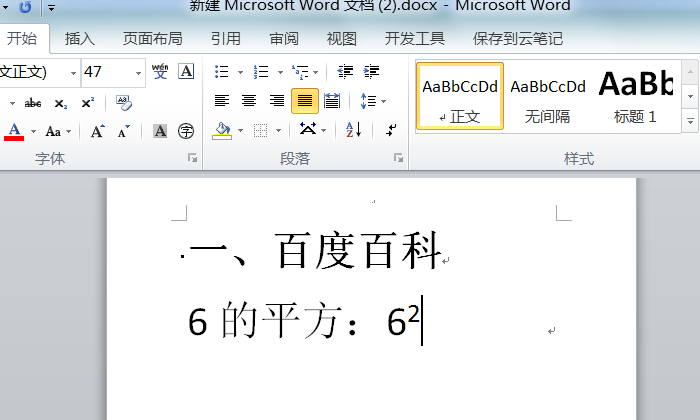Viewport: 700px width, 420px height.
Task: Toggle superscript formatting
Action: point(88,103)
